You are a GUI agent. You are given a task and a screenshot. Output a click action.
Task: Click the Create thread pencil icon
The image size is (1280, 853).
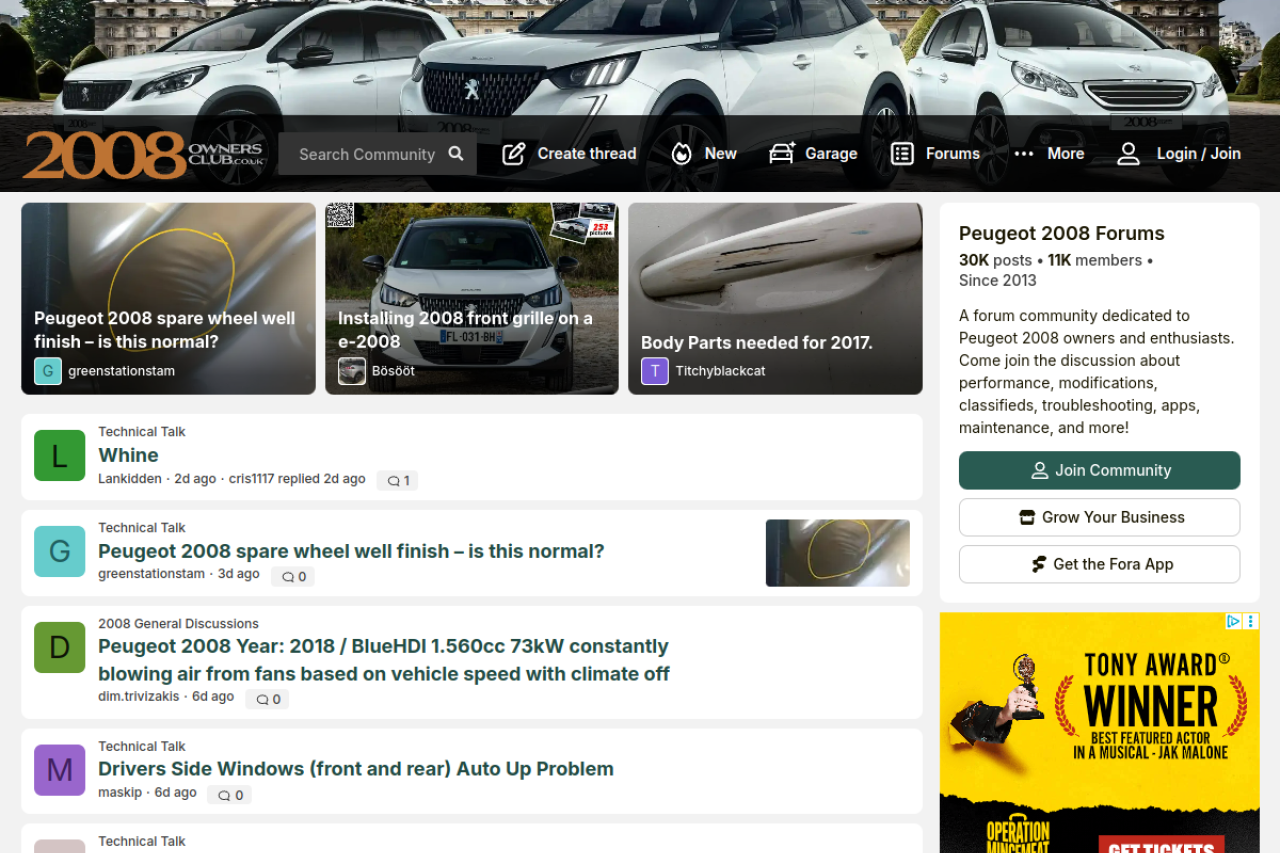(x=514, y=154)
